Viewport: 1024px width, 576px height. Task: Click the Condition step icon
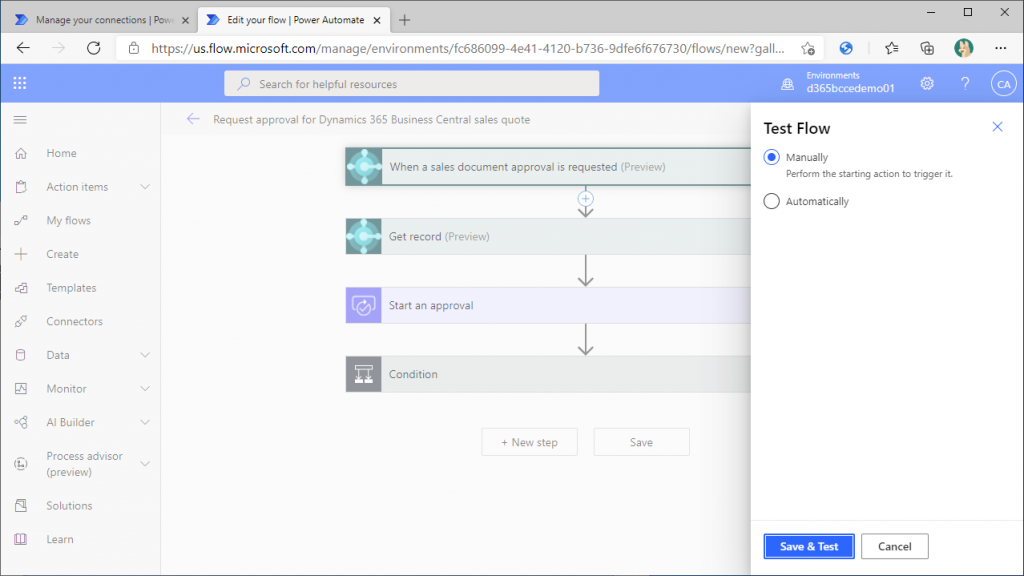click(364, 374)
